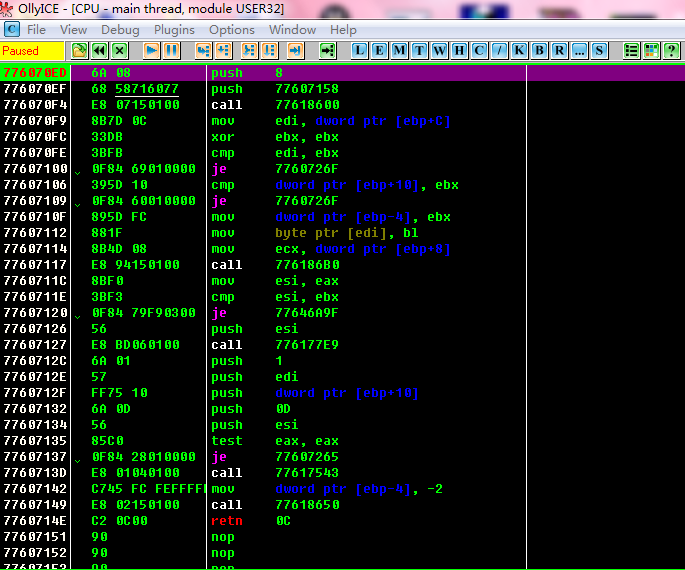Execute till return
The image size is (685, 570).
click(x=295, y=51)
